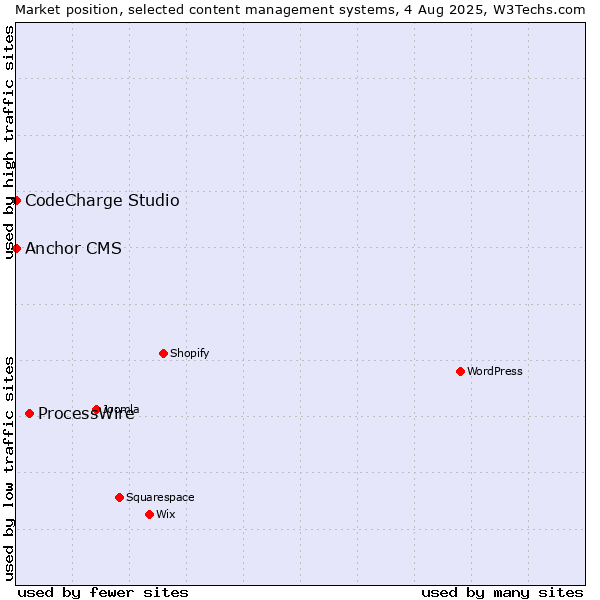Viewport: 600px width, 600px height.
Task: Select the ProcessWire data point
Action: pyautogui.click(x=29, y=413)
